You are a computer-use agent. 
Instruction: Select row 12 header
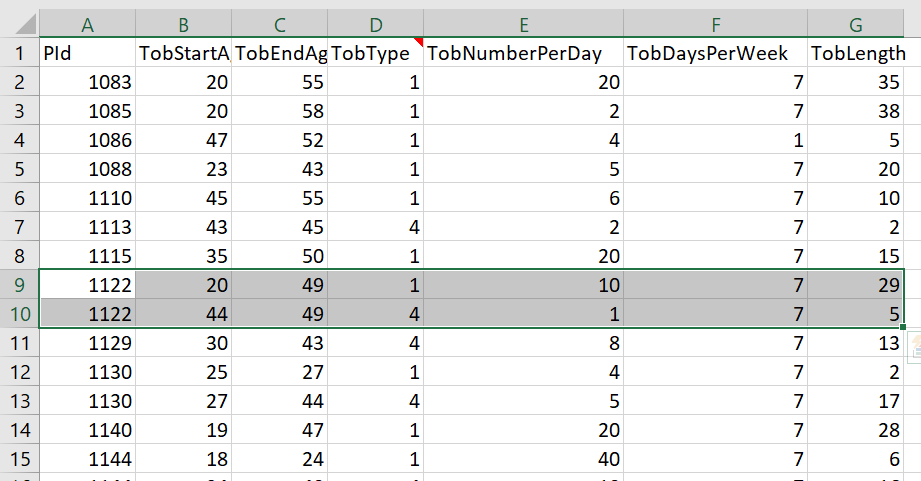coord(19,371)
